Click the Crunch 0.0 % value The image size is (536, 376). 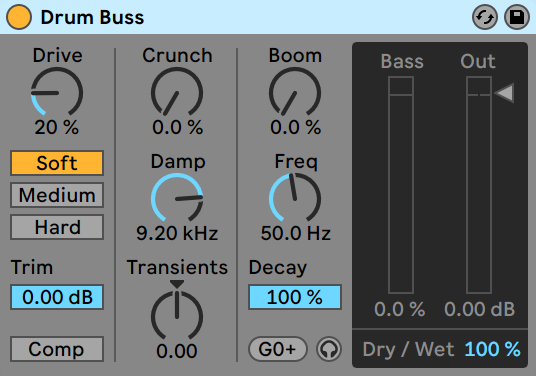(177, 127)
